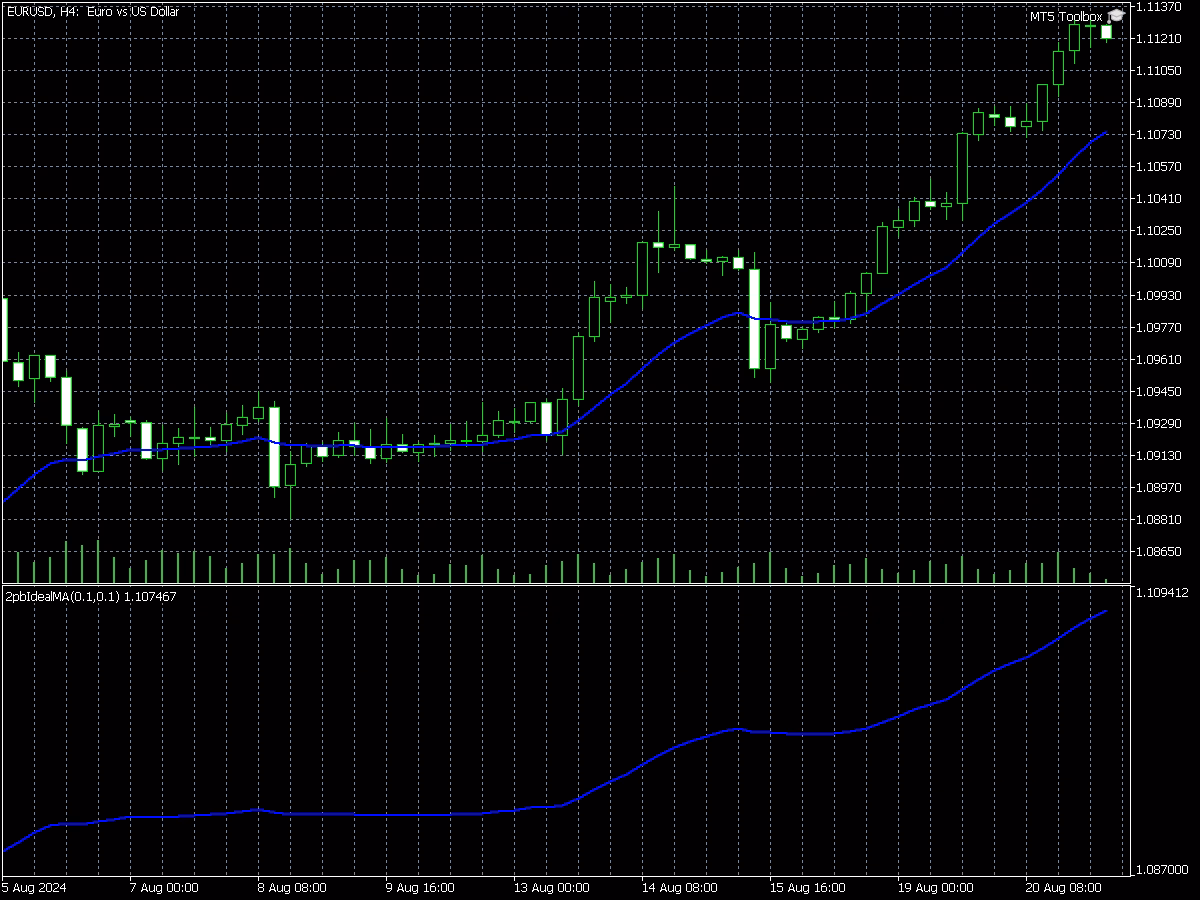Select the 7 Aug 00:00 time label
Viewport: 1200px width, 900px height.
tap(164, 887)
